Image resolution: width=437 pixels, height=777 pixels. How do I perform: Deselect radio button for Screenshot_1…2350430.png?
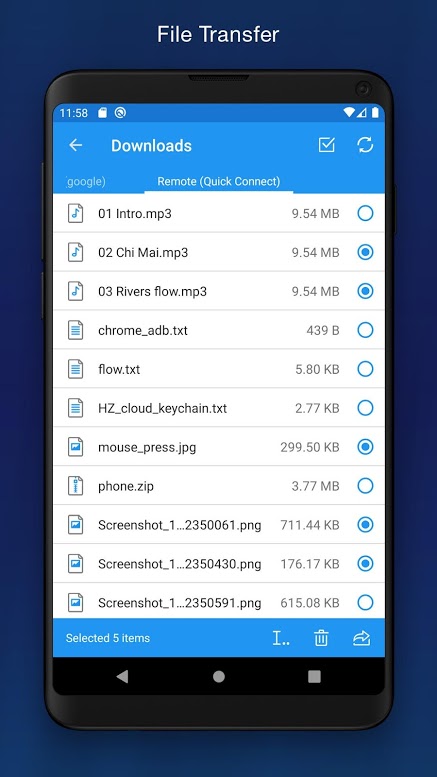(x=365, y=564)
